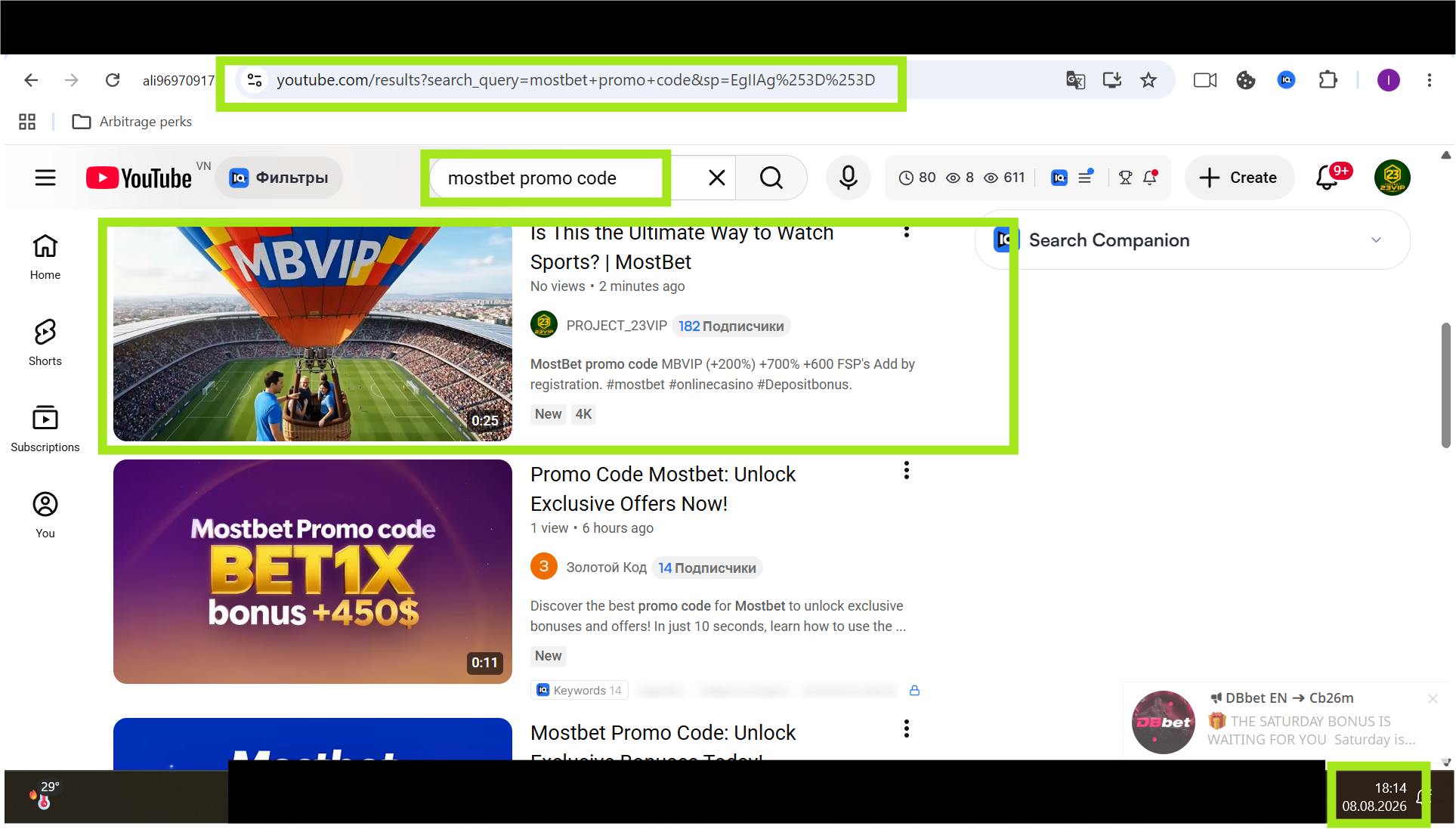Open the browser three-dot menu
The image size is (1456, 829).
pyautogui.click(x=1430, y=80)
